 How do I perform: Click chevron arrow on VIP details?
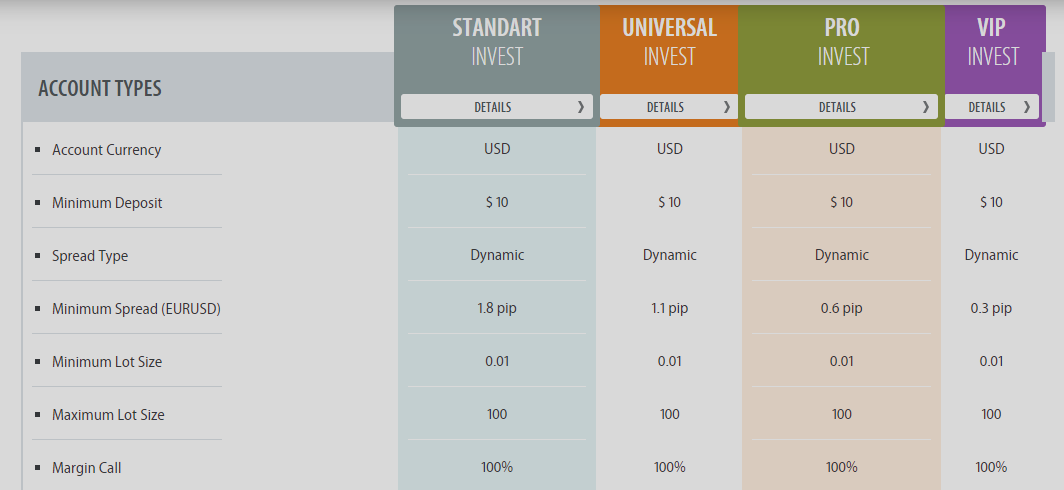pyautogui.click(x=1027, y=107)
